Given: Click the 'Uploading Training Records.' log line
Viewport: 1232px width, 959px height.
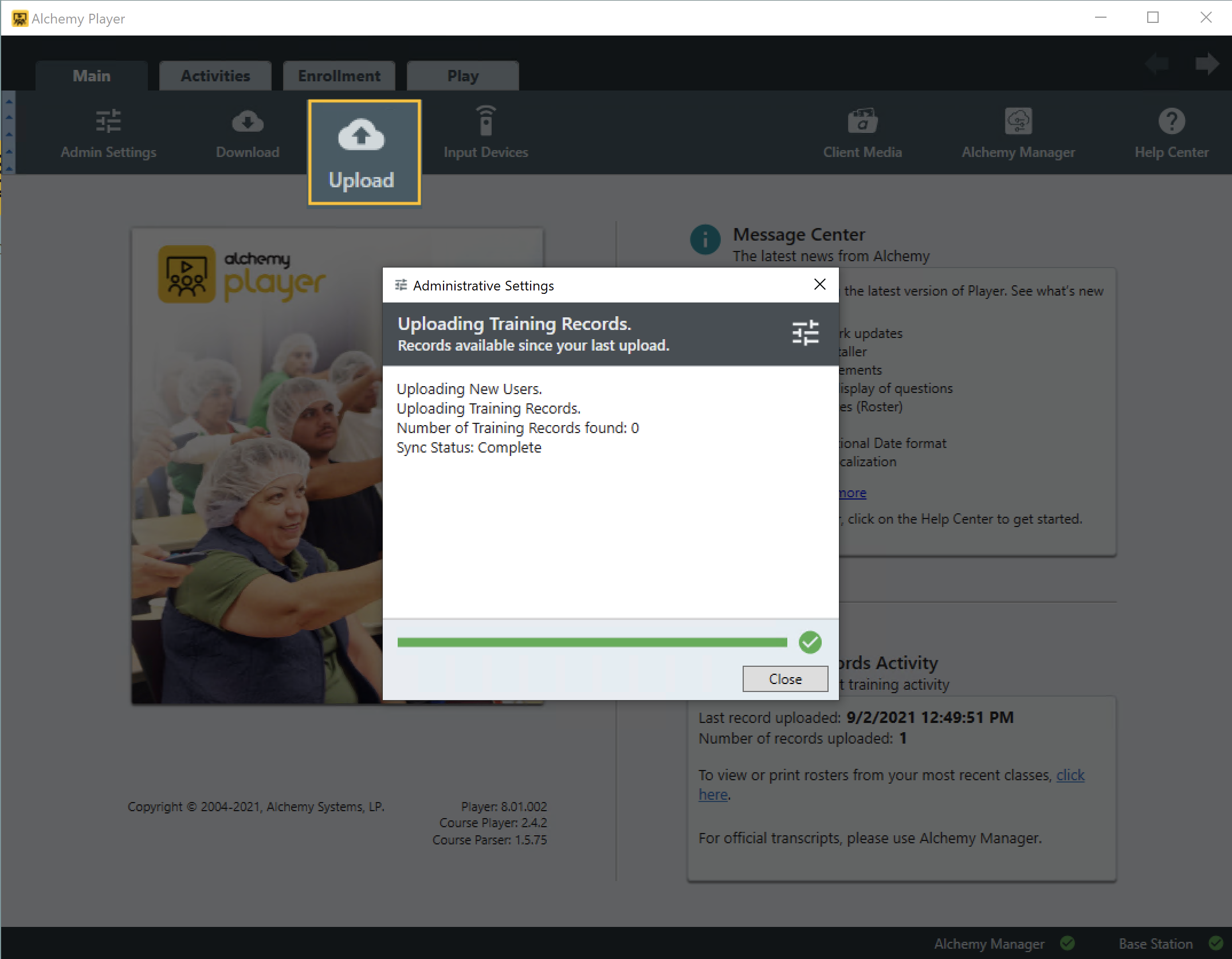Looking at the screenshot, I should [489, 408].
